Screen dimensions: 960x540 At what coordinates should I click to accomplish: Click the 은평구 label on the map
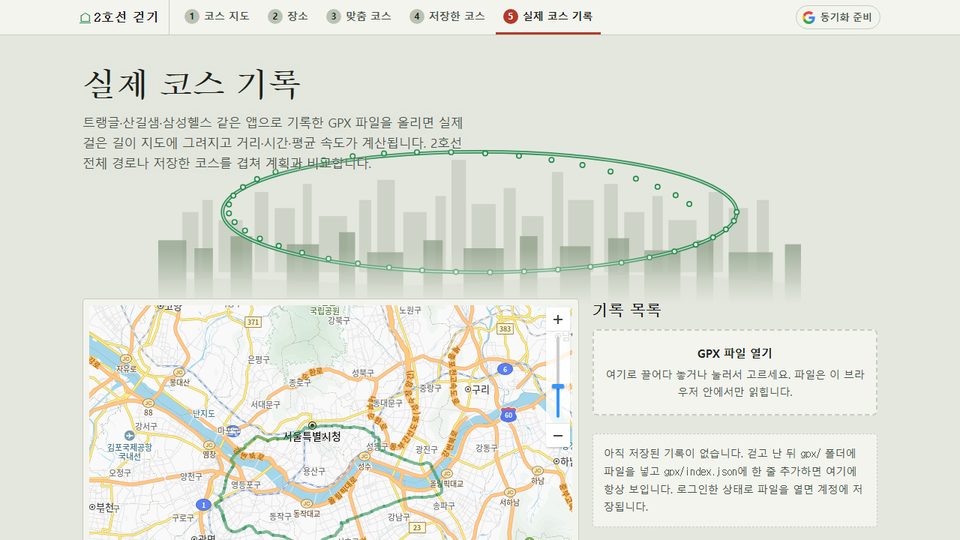pyautogui.click(x=258, y=359)
